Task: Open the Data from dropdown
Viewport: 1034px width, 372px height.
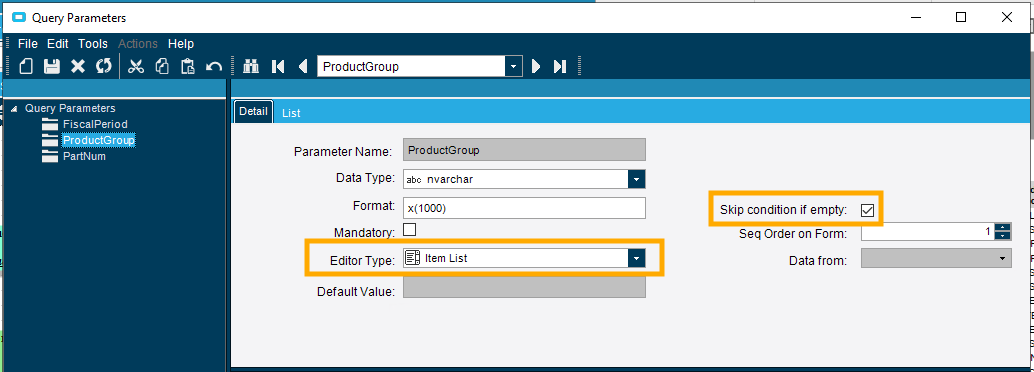Action: point(1003,258)
